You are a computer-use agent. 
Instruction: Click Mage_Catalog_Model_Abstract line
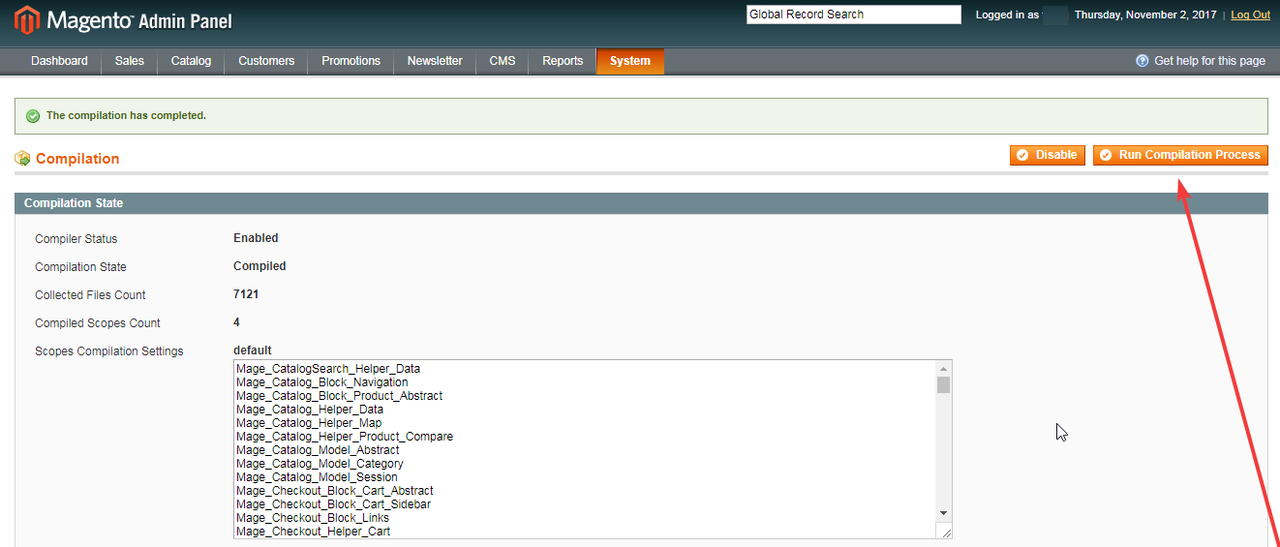click(x=318, y=450)
